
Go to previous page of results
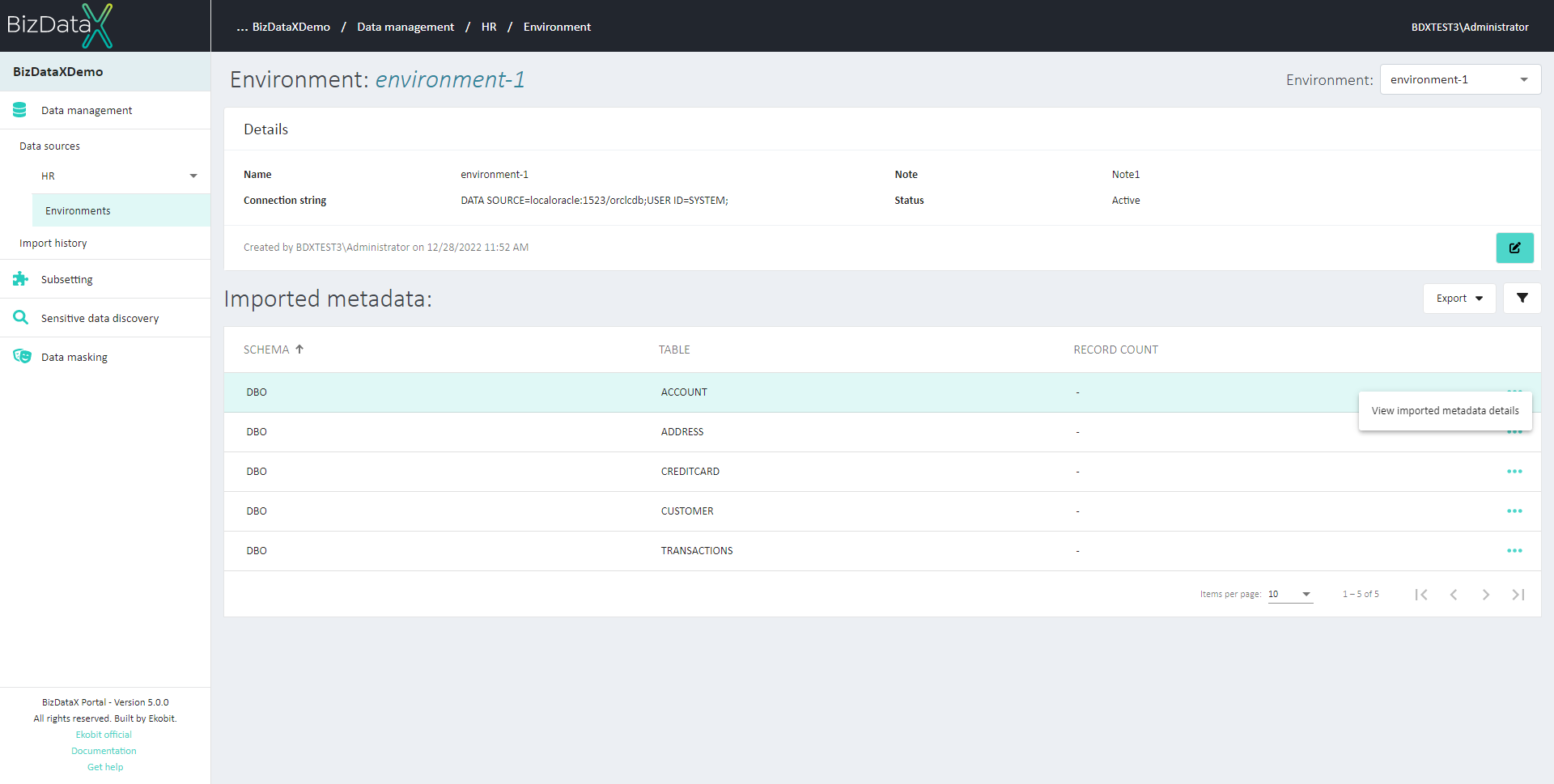1454,595
